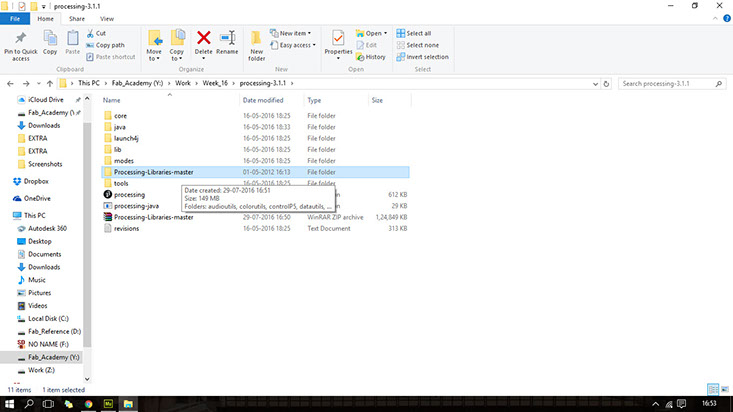Switch to Details view icon
Screen dimensions: 733x412
click(x=713, y=389)
